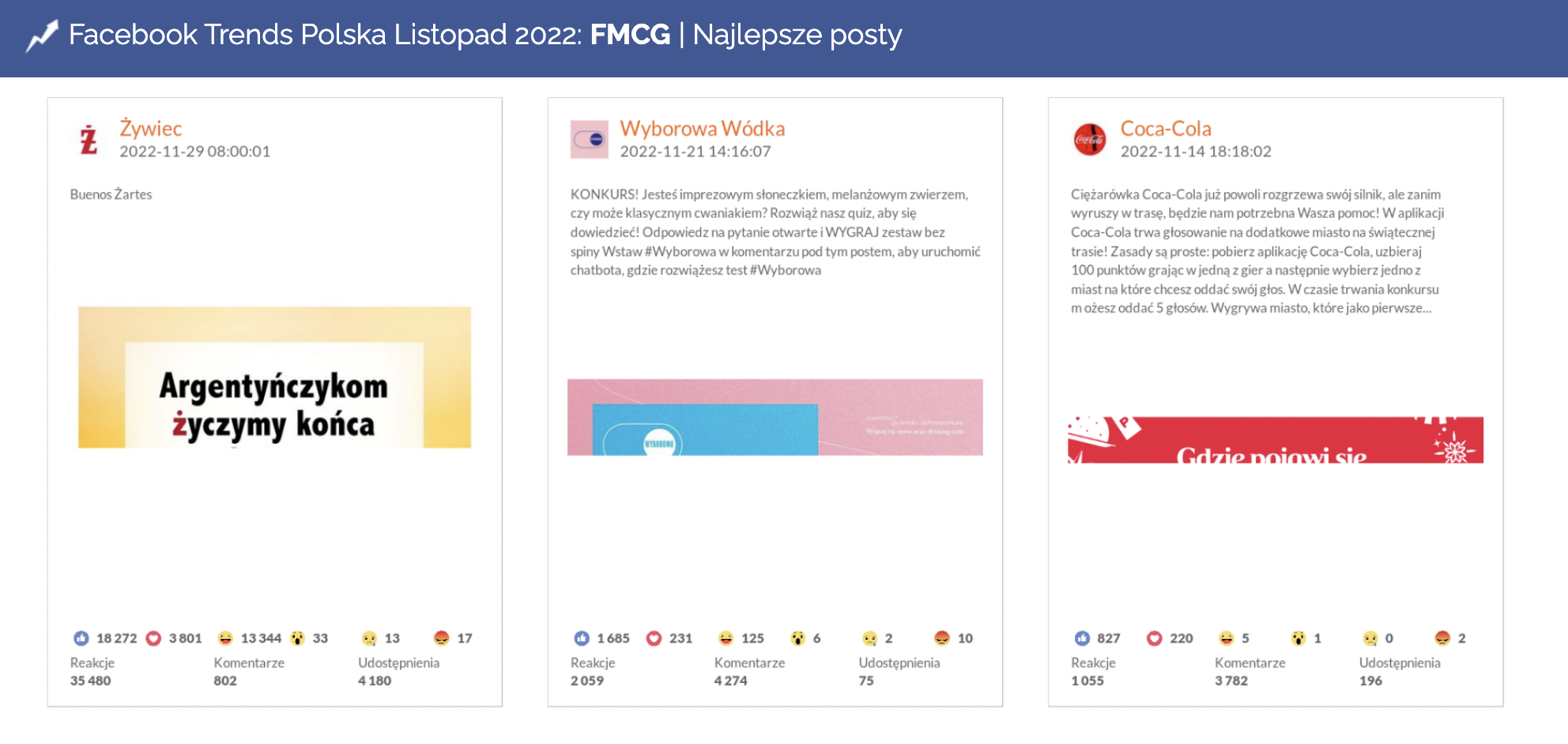The width and height of the screenshot is (1568, 744).
Task: Click the Żywiec post timestamp 2022-11-29
Action: pos(194,152)
